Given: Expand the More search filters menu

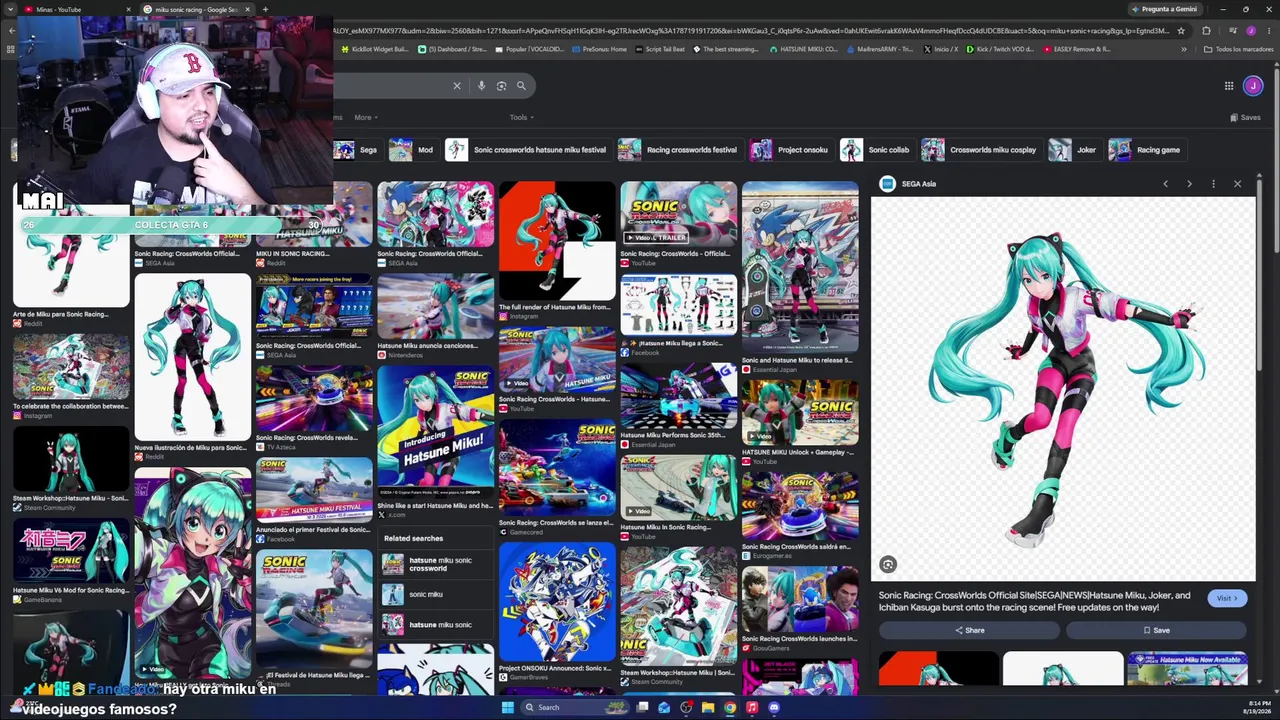Looking at the screenshot, I should (x=366, y=118).
